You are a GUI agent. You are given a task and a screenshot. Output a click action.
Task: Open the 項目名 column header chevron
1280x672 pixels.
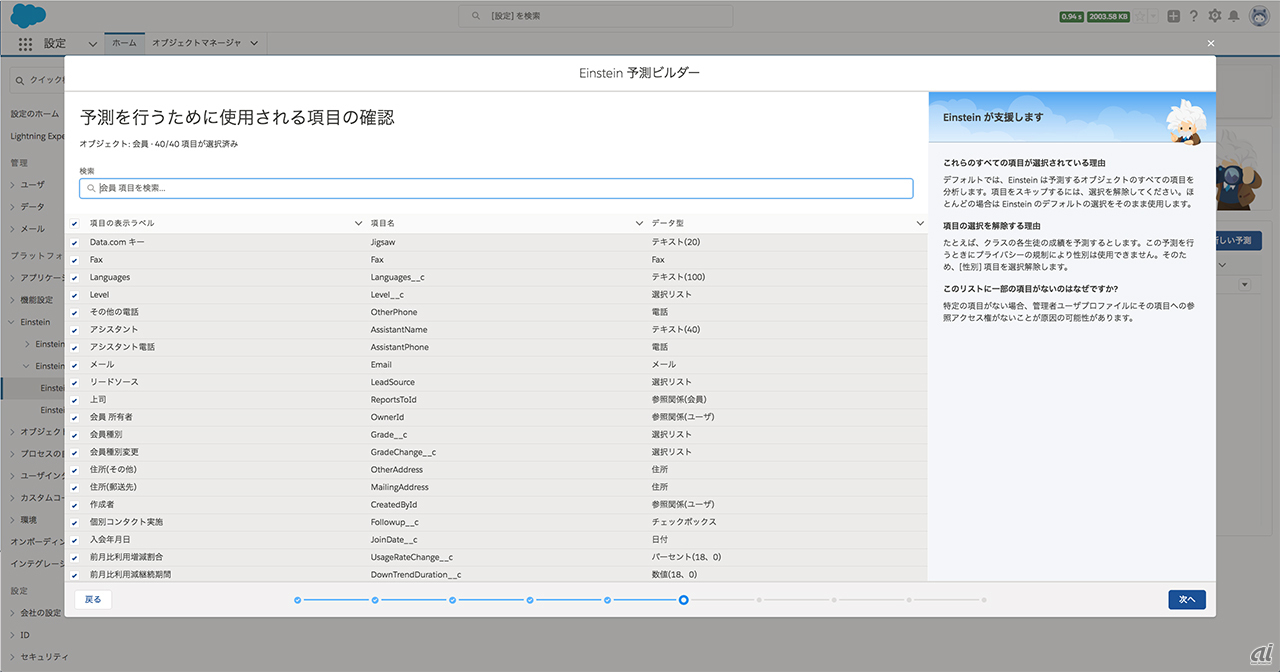tap(640, 223)
